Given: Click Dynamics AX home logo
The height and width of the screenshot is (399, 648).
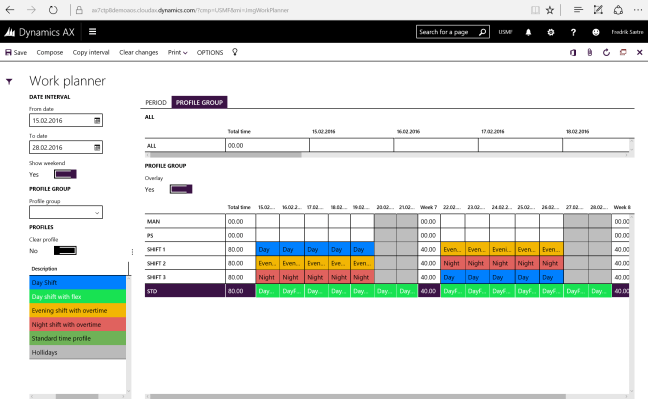Looking at the screenshot, I should [x=40, y=32].
